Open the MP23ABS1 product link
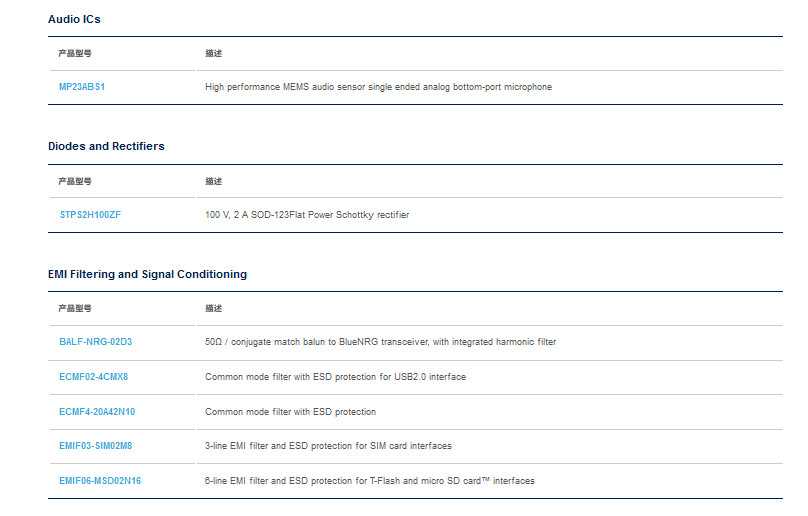This screenshot has height=516, width=808. tap(82, 87)
